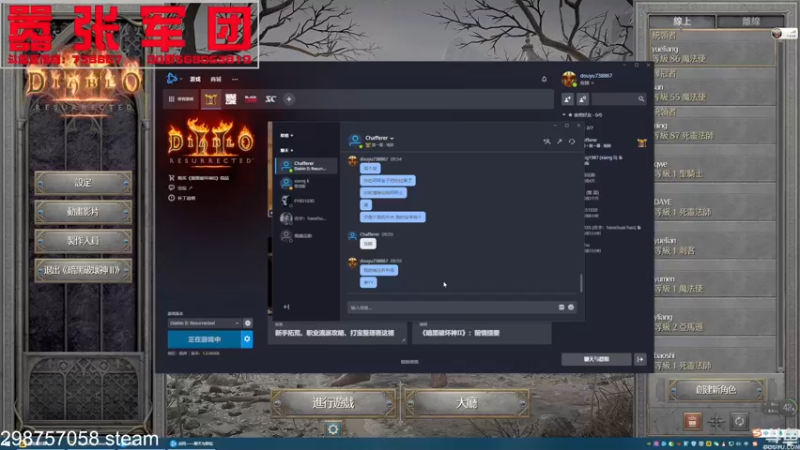
Task: Select the Diablo II Resurrected game tab icon
Action: 211,99
